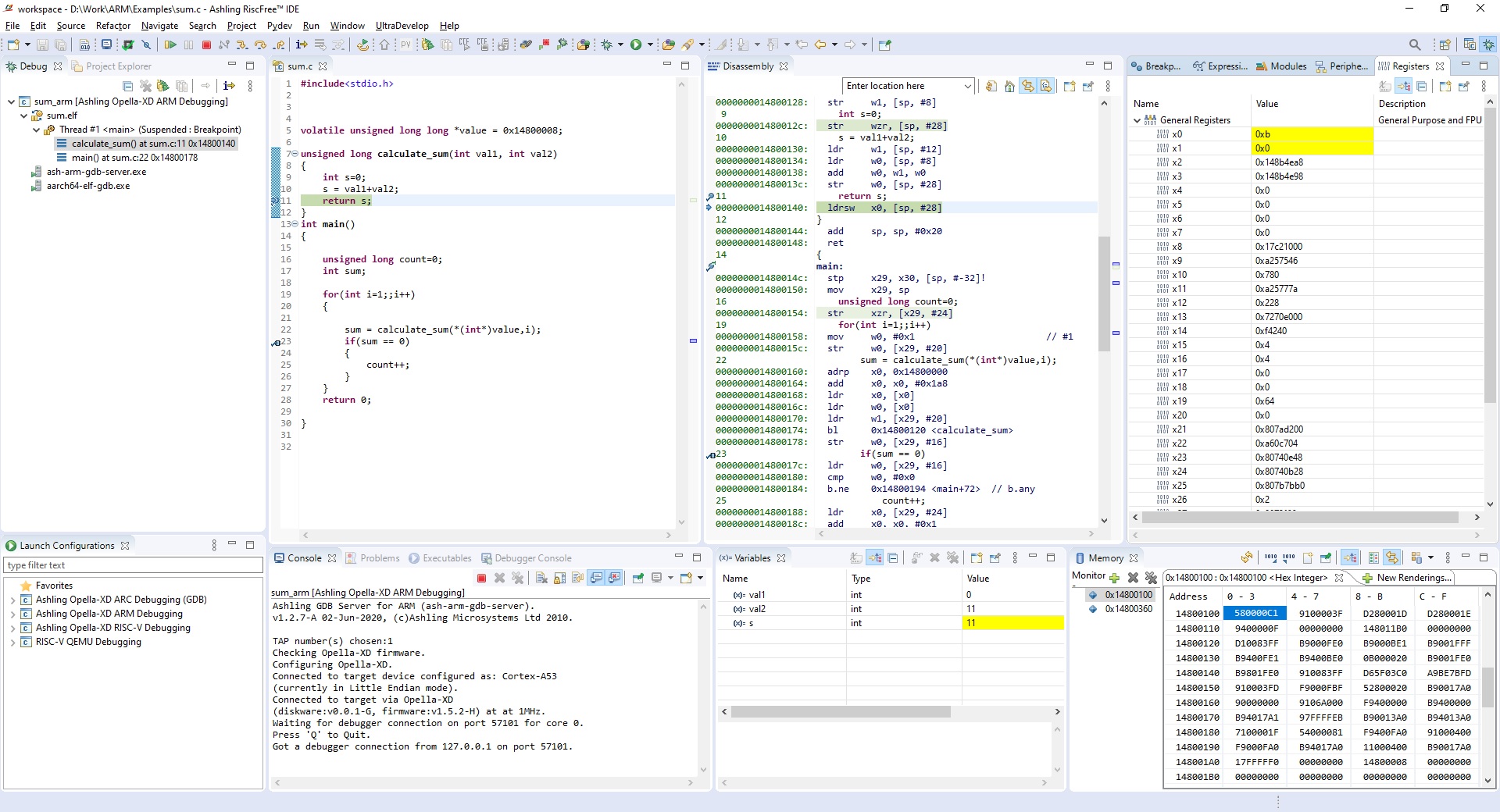Click the home icon in Disassembly toolbar
1500x812 pixels.
pyautogui.click(x=1009, y=87)
